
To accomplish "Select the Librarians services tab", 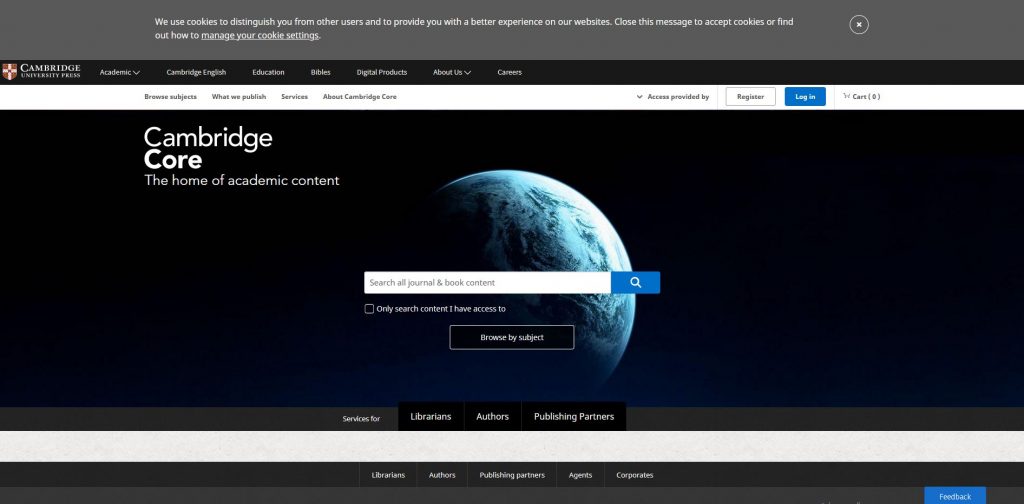I will (x=431, y=417).
